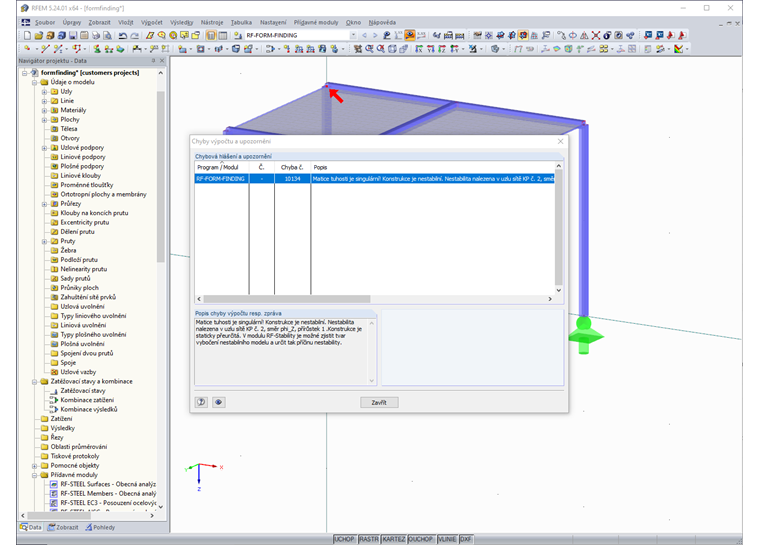The height and width of the screenshot is (545, 760).
Task: Expand the Uzly tree node
Action: 44,92
